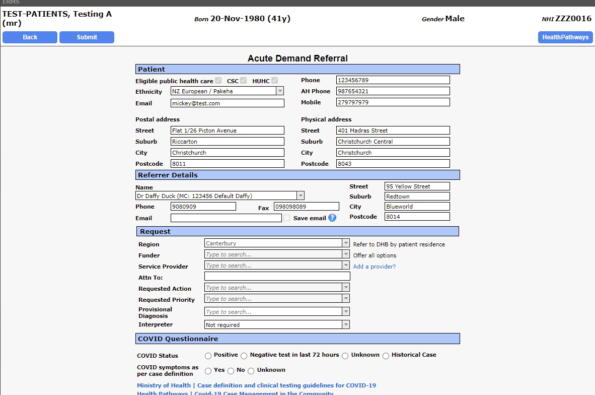Screen dimensions: 595x395
Task: Expand the Funder dropdown
Action: point(345,254)
